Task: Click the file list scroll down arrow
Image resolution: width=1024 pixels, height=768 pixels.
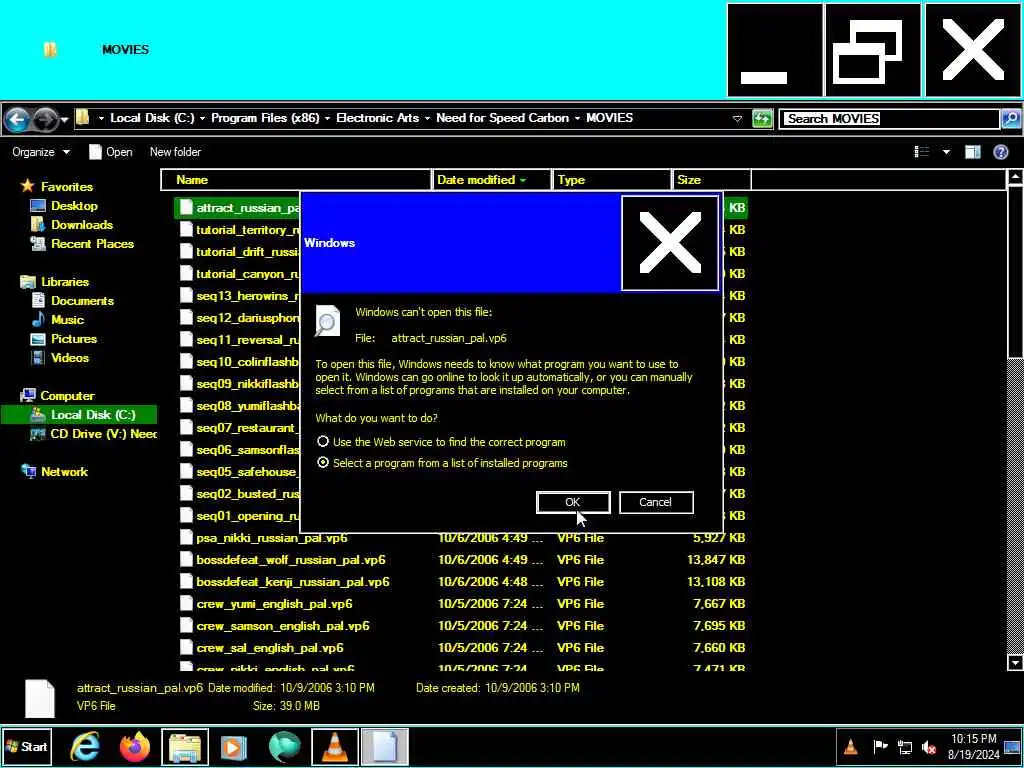Action: coord(1015,663)
